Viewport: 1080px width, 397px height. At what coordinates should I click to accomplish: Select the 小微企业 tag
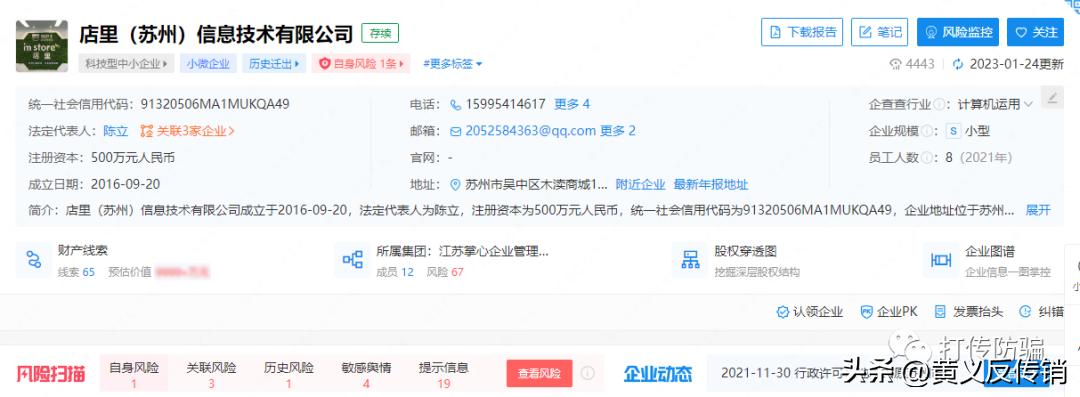click(209, 63)
